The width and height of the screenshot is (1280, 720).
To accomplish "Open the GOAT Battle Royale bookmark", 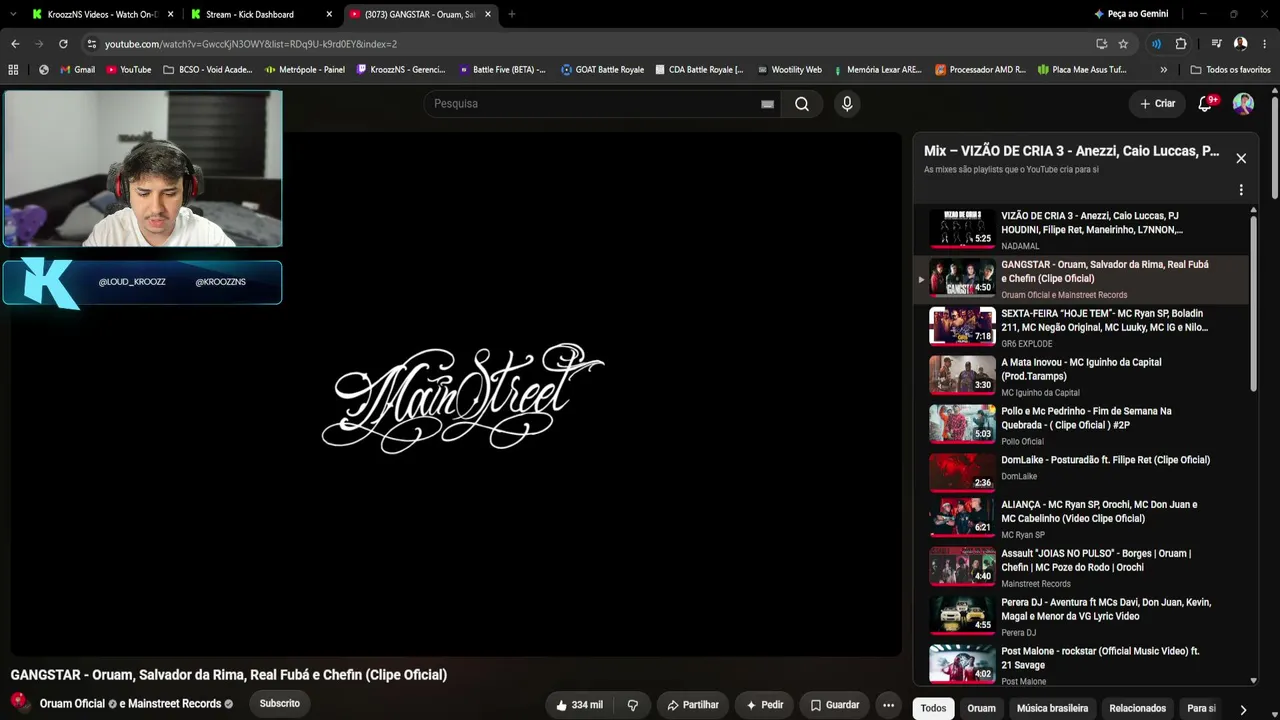I will tap(602, 70).
